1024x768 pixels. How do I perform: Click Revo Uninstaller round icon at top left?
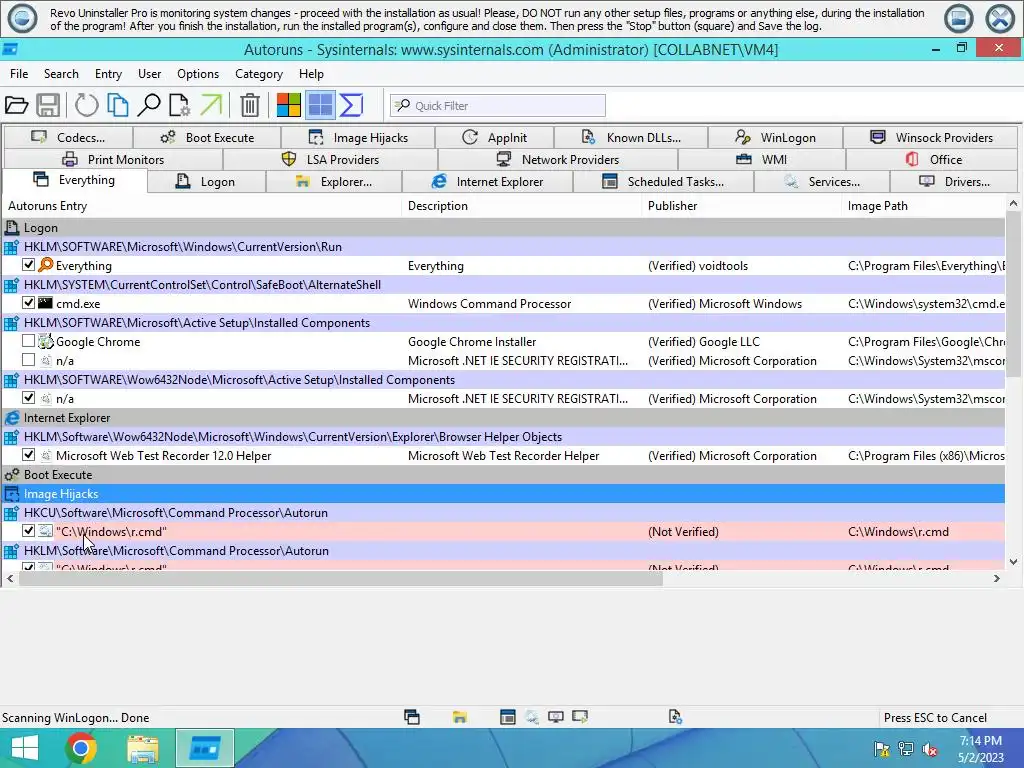[22, 19]
